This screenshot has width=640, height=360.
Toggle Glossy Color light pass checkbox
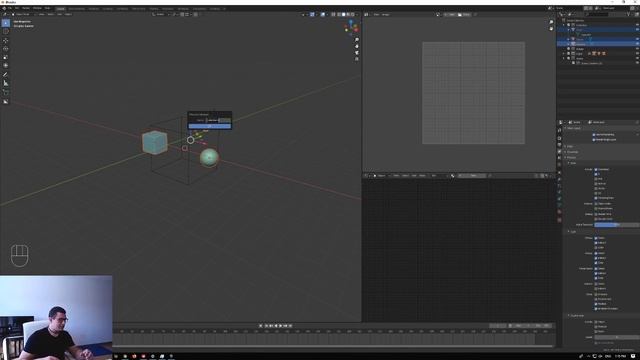(596, 263)
